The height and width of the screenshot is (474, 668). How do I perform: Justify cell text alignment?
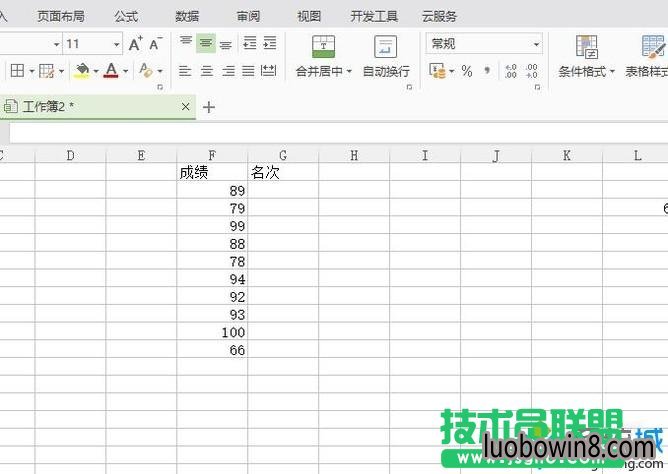(248, 71)
